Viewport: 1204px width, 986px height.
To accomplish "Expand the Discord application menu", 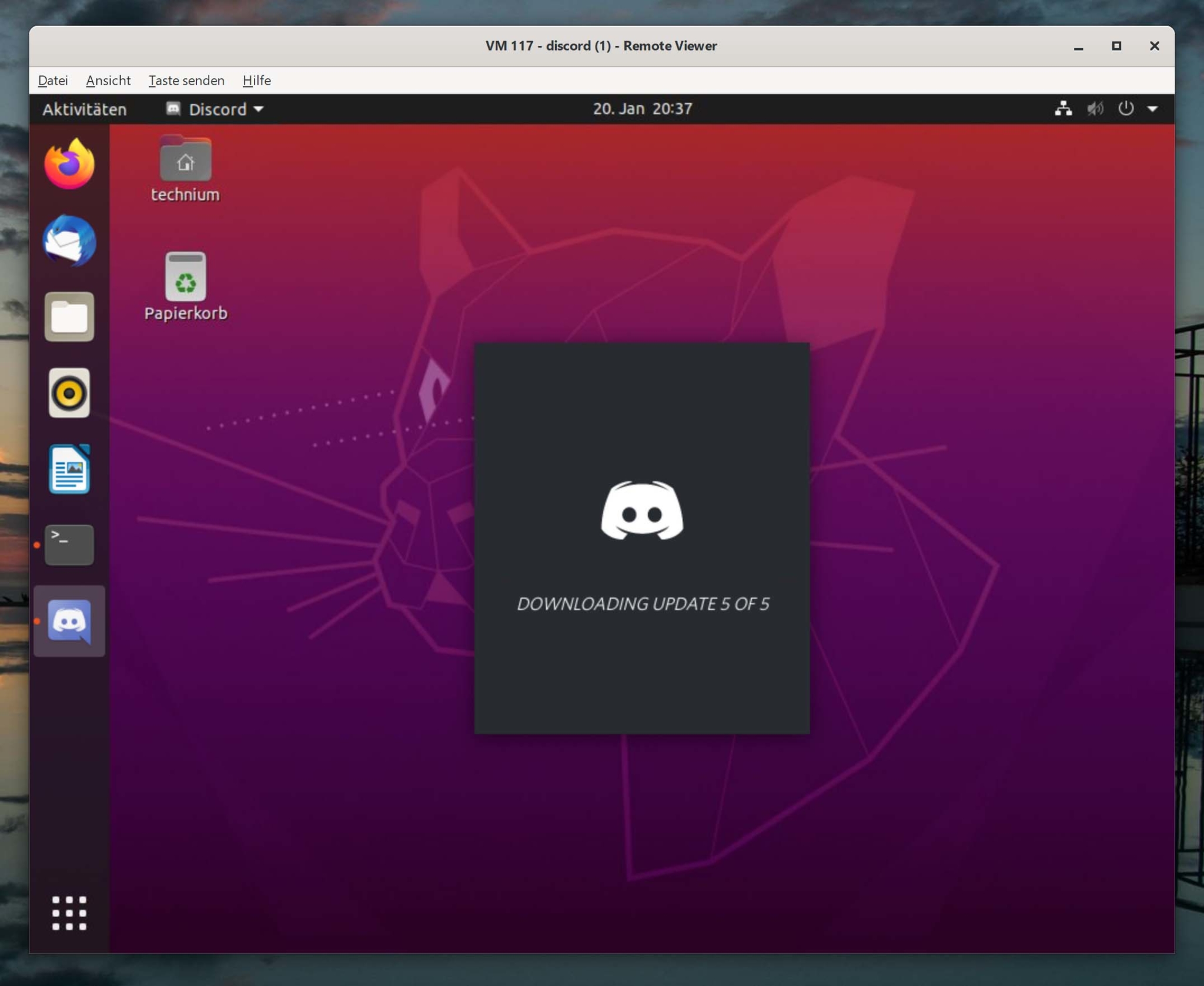I will pyautogui.click(x=215, y=109).
